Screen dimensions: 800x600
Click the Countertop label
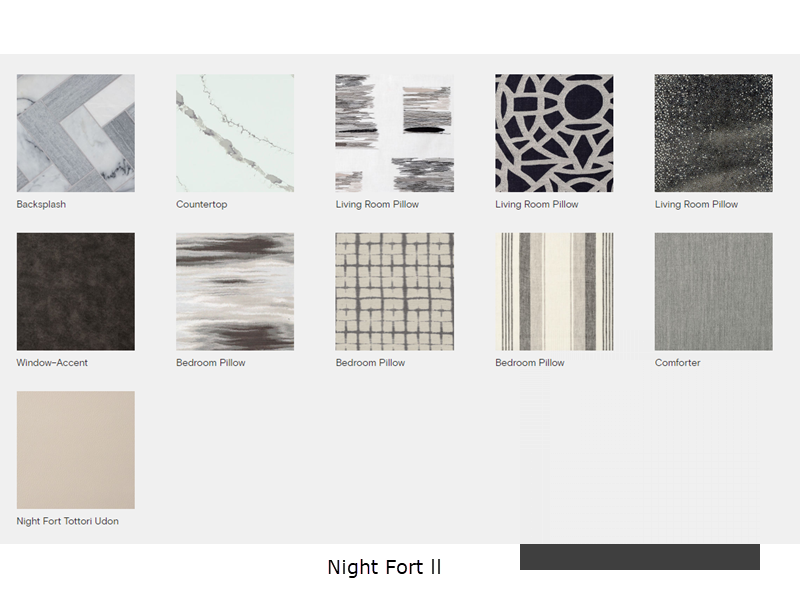tap(202, 204)
